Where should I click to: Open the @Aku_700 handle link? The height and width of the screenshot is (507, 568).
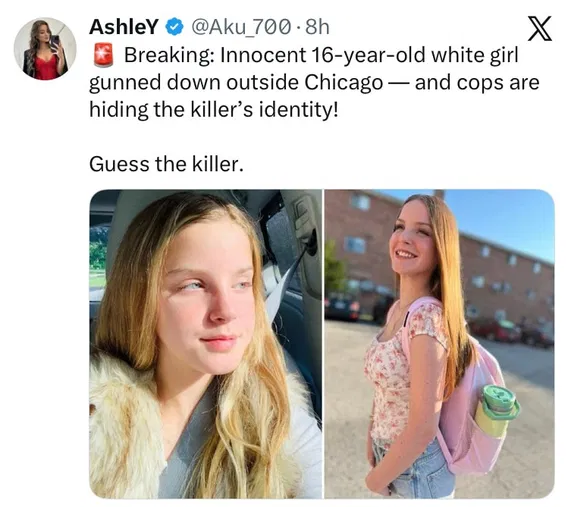click(241, 27)
